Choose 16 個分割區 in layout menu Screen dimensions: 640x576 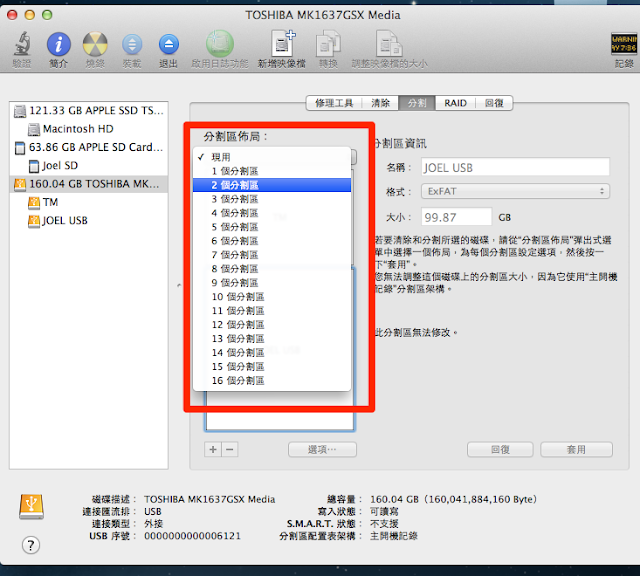272,380
